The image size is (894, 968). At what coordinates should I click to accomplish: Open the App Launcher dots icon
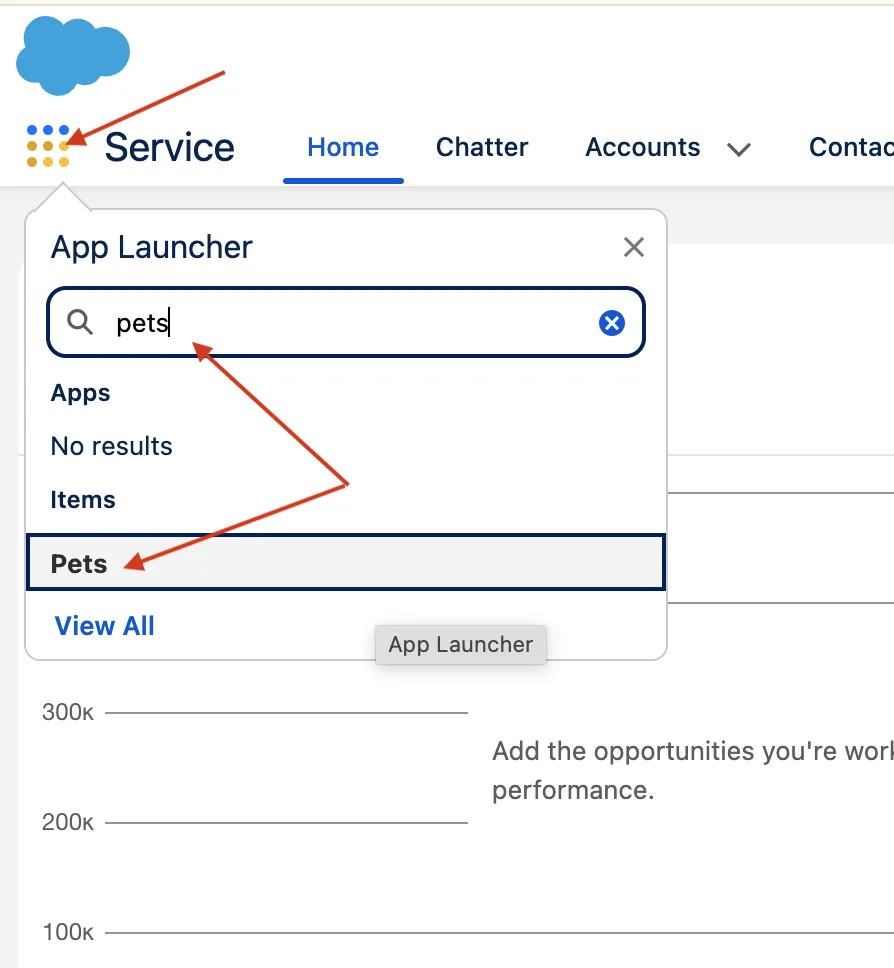click(x=48, y=146)
